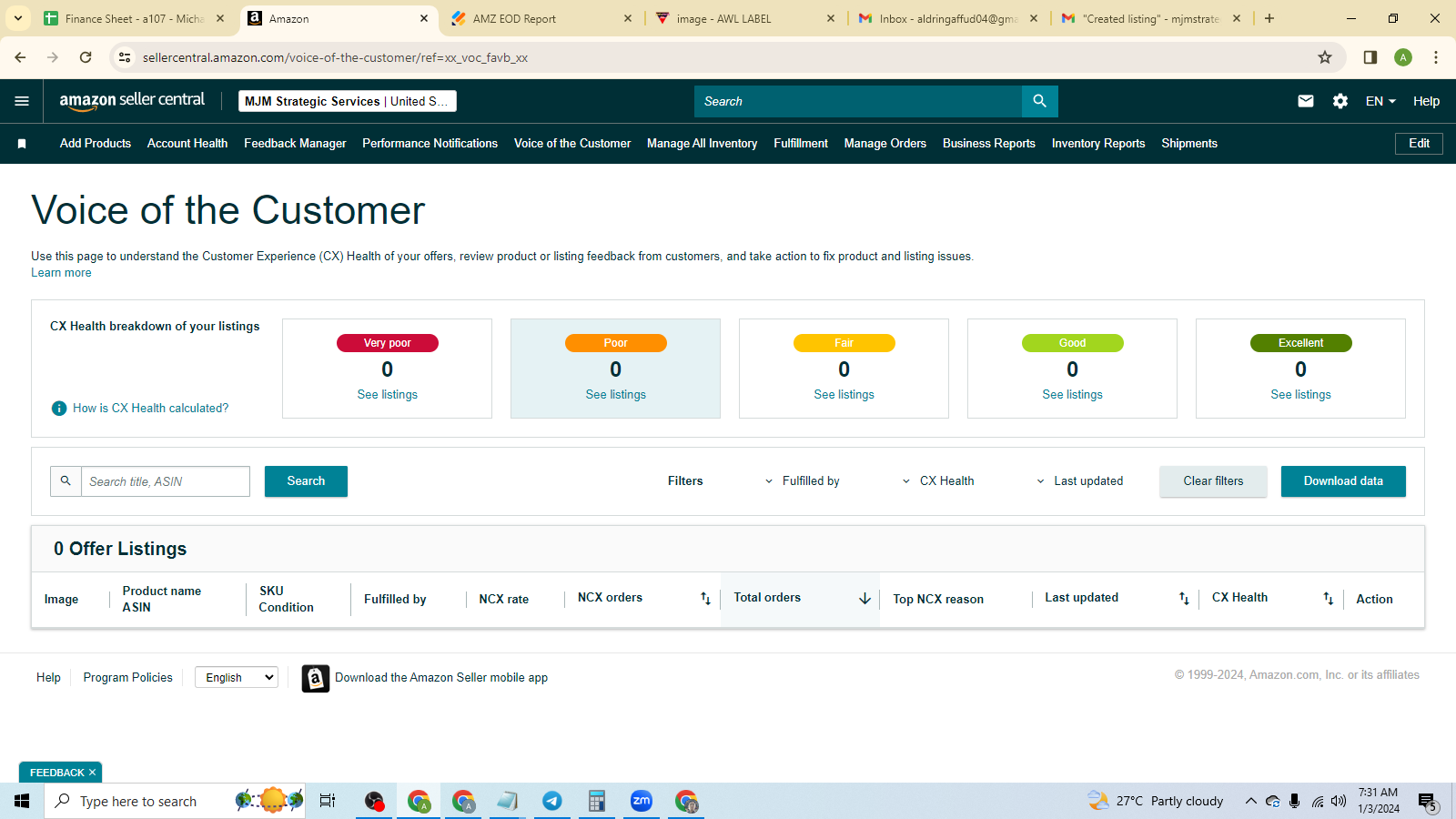Screen dimensions: 1456x819
Task: Open Account Health menu item
Action: coord(187,144)
